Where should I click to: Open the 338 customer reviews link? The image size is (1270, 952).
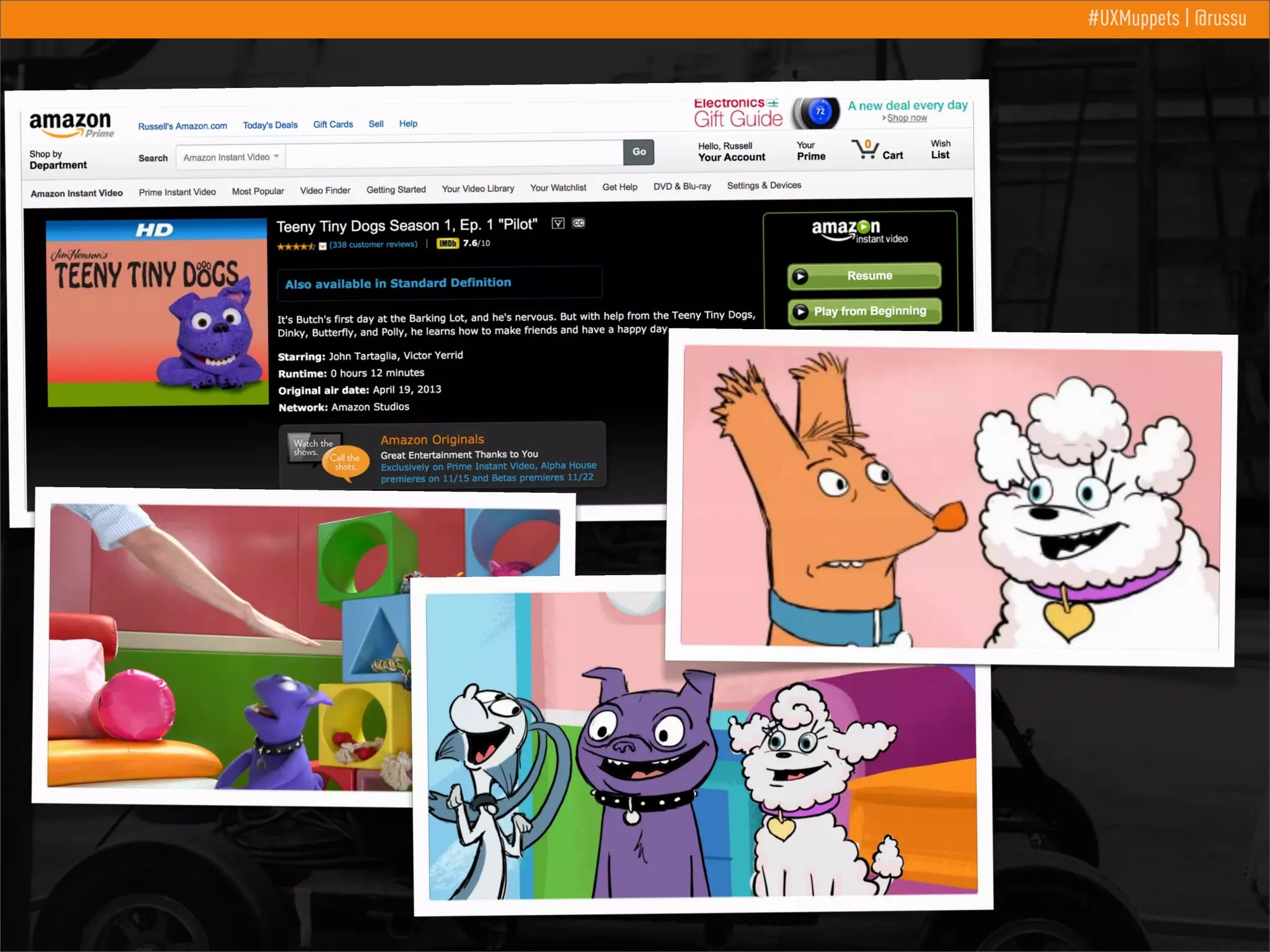point(373,244)
